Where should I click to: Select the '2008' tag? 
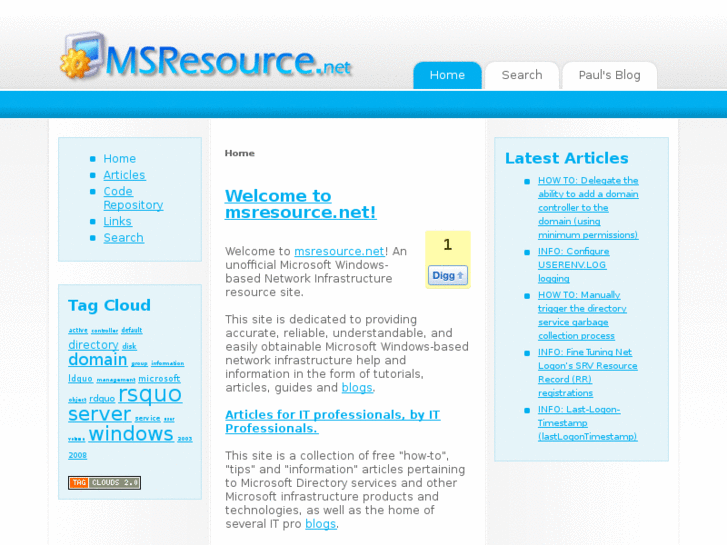coord(77,455)
